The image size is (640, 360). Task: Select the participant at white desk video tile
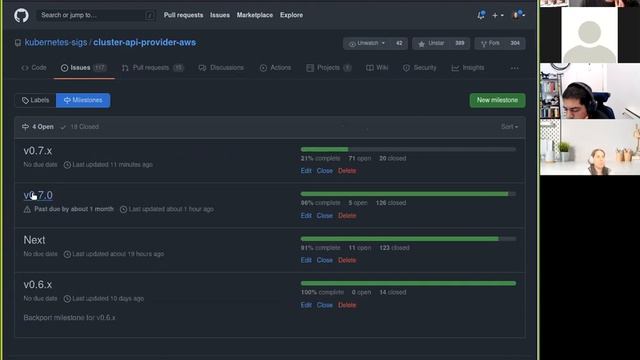click(590, 147)
